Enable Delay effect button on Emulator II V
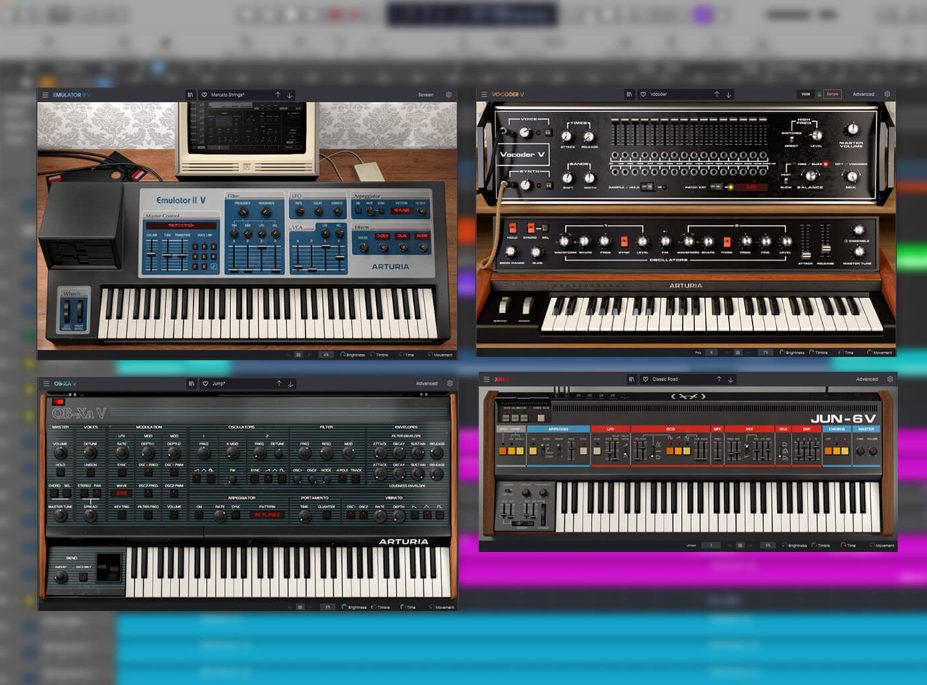 pos(402,236)
